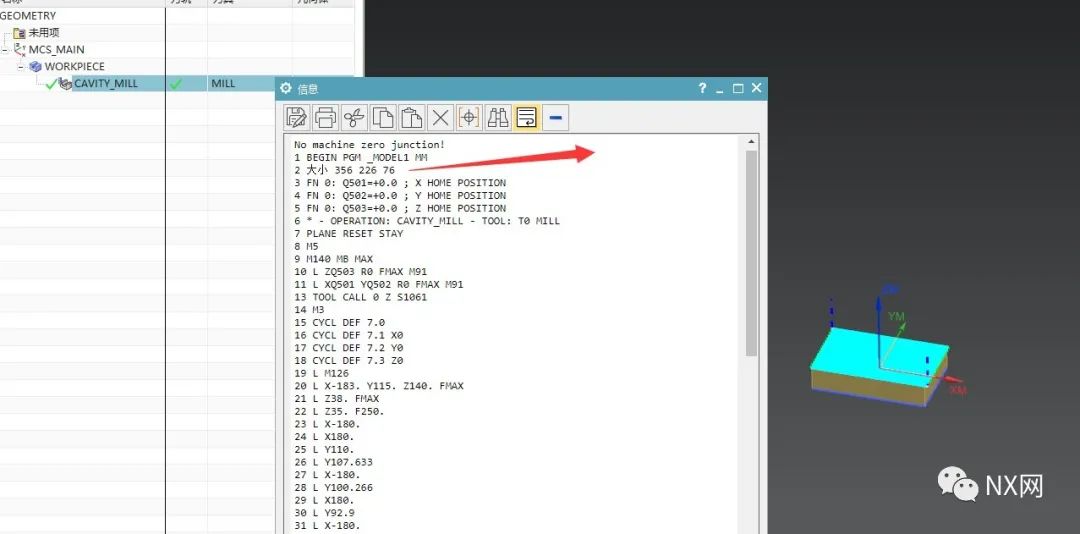This screenshot has width=1080, height=534.
Task: Click the Cut scissors icon
Action: click(x=354, y=118)
